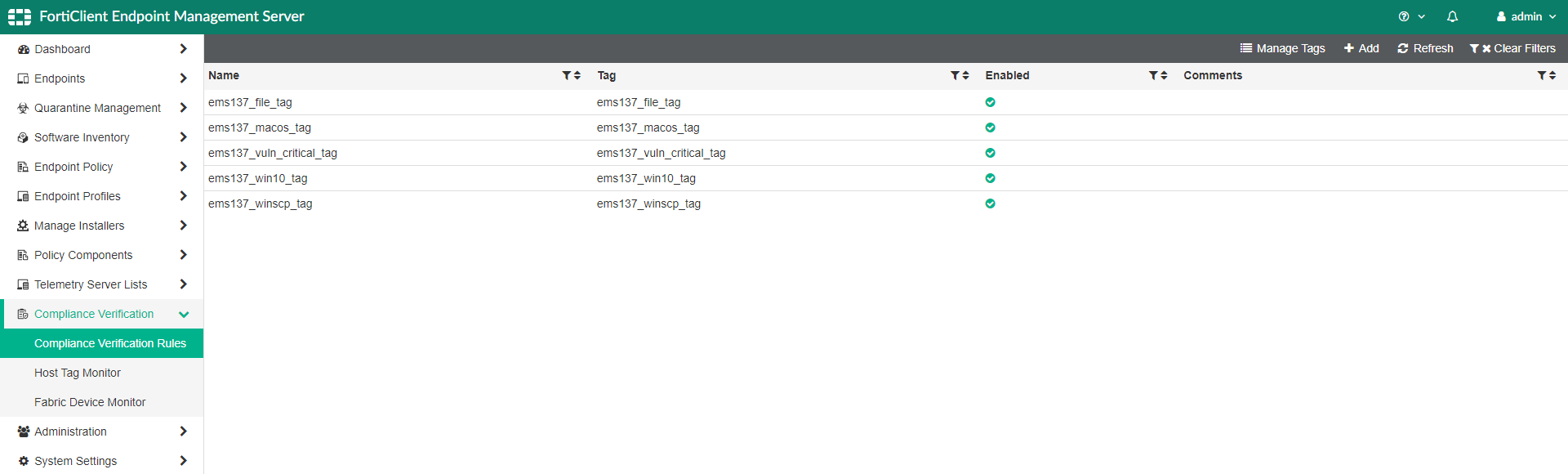Expand the Endpoint Policy chevron
The image size is (1568, 474).
tap(183, 167)
